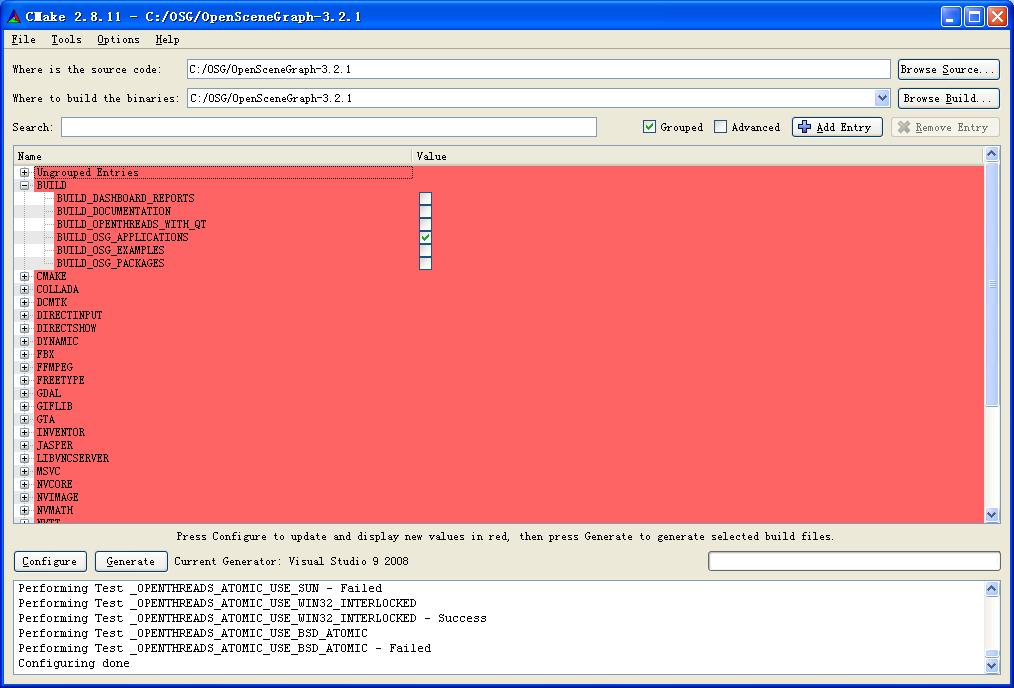The width and height of the screenshot is (1014, 688).
Task: Expand the LIBVNCSERVER group
Action: (25, 458)
